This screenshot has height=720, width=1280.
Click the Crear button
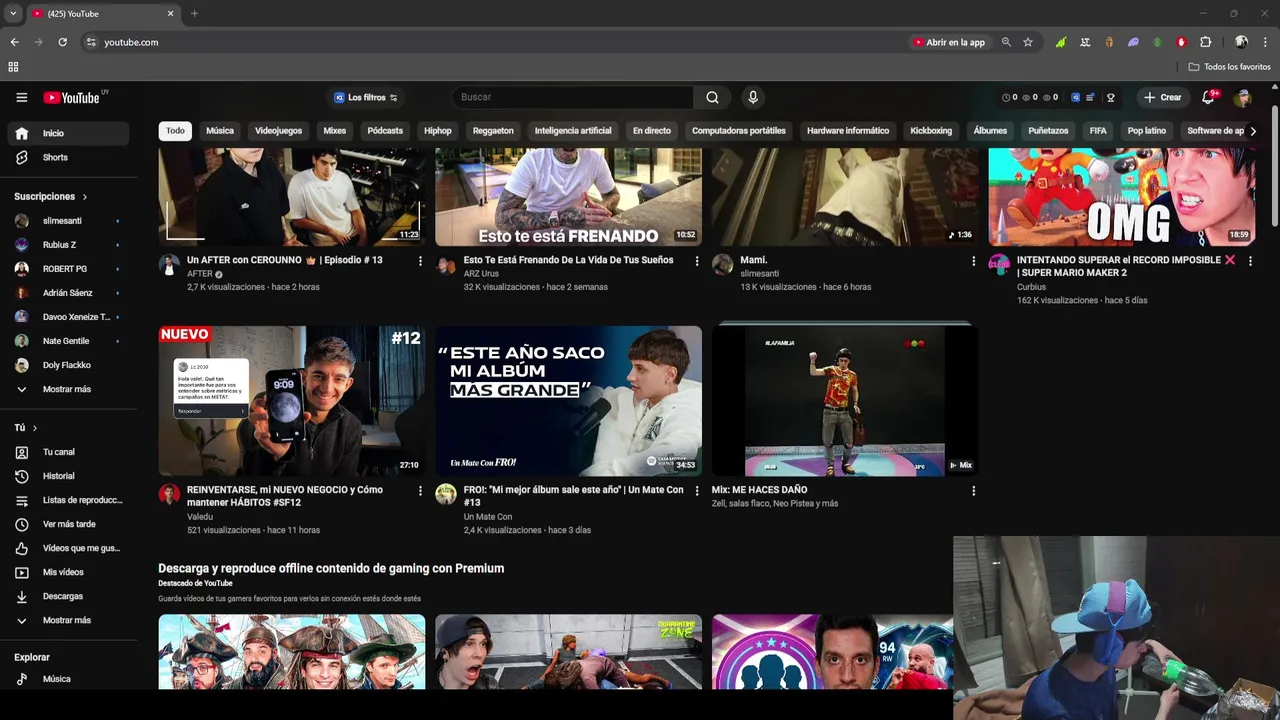pos(1163,97)
